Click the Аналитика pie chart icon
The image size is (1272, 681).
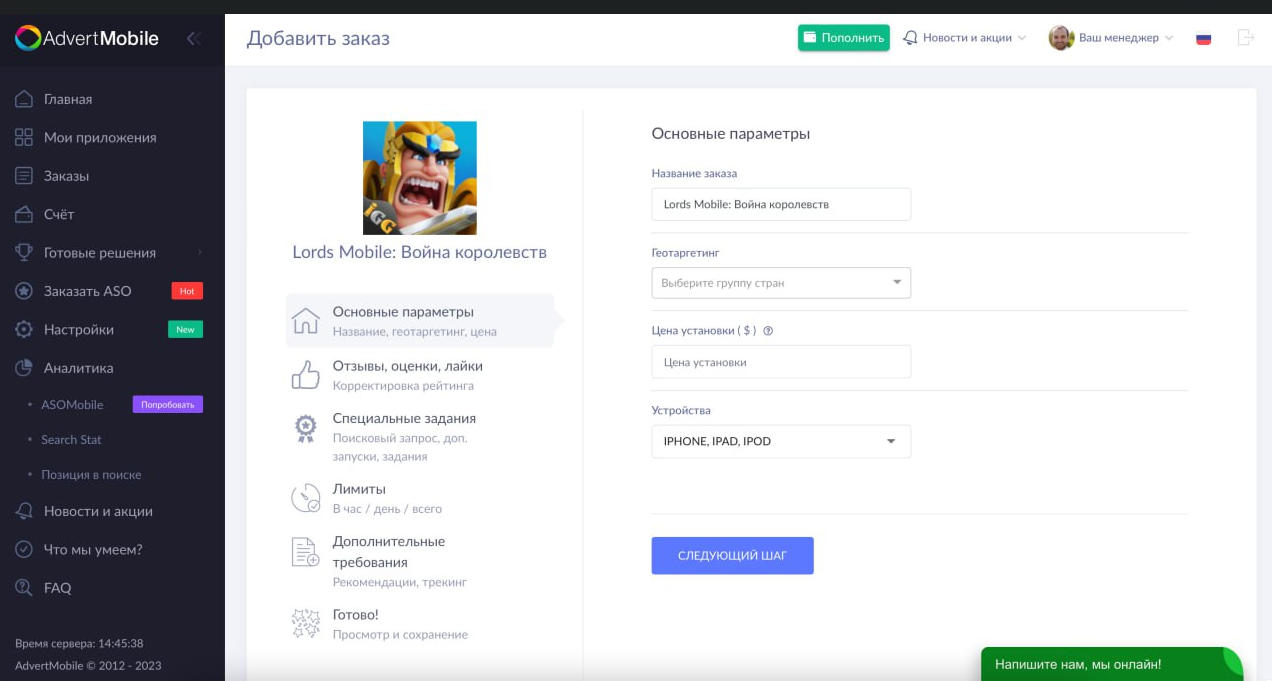tap(24, 368)
